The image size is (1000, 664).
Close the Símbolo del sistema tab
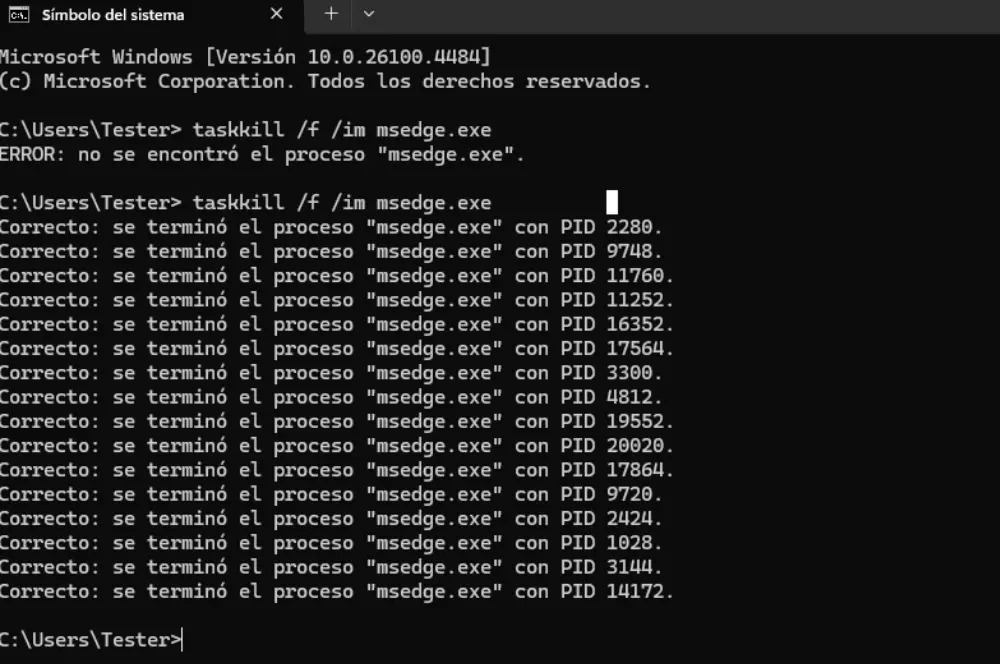point(278,15)
